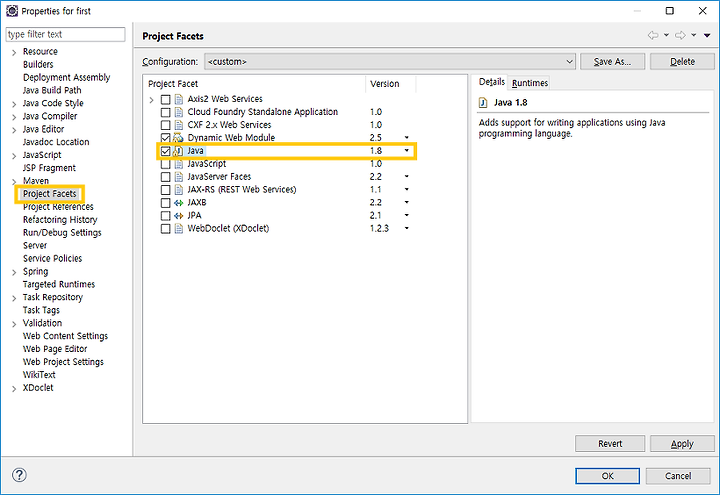Maximize the Properties for first window
Viewport: 720px width, 495px height.
[669, 11]
